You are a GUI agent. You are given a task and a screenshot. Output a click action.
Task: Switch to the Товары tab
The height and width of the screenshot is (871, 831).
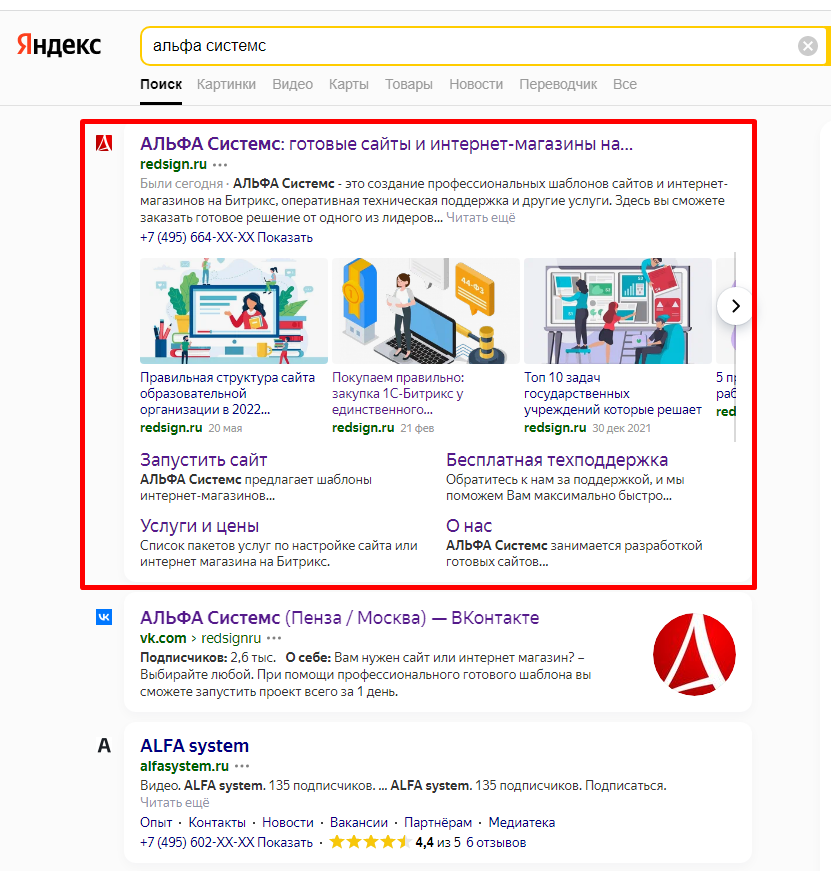(x=409, y=84)
